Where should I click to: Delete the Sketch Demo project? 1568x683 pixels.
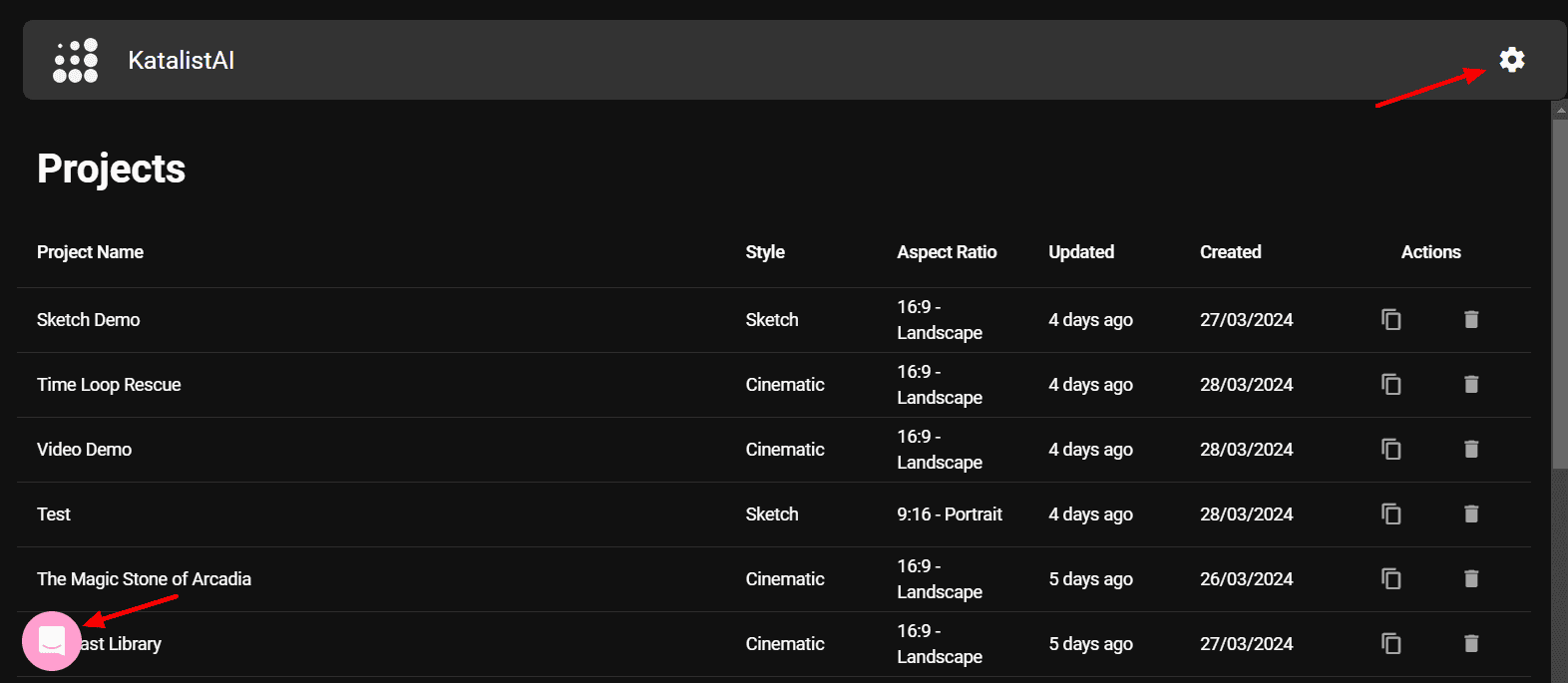[x=1470, y=319]
